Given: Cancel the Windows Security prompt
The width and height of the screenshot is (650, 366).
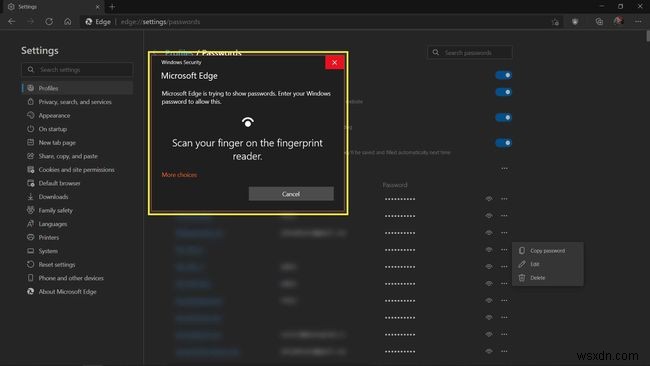Looking at the screenshot, I should [x=291, y=194].
